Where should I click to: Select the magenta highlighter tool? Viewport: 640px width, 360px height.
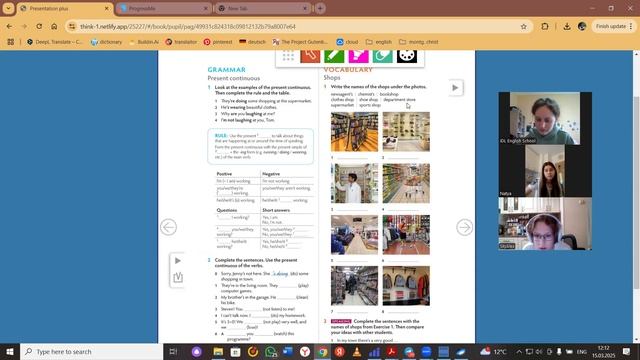(x=358, y=56)
